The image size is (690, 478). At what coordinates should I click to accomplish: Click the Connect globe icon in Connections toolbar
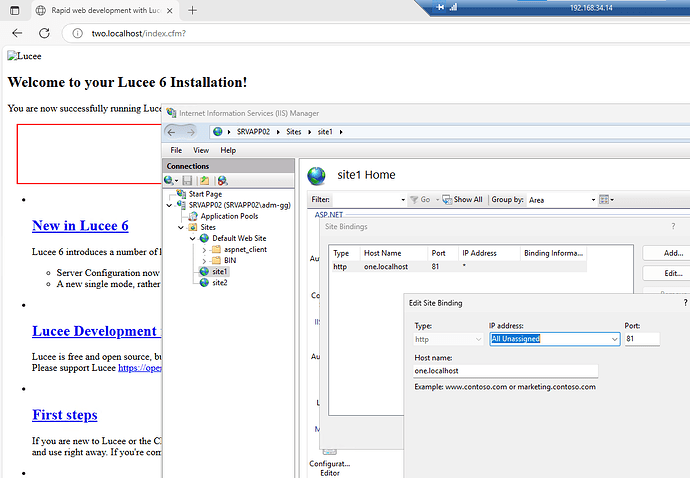point(169,180)
